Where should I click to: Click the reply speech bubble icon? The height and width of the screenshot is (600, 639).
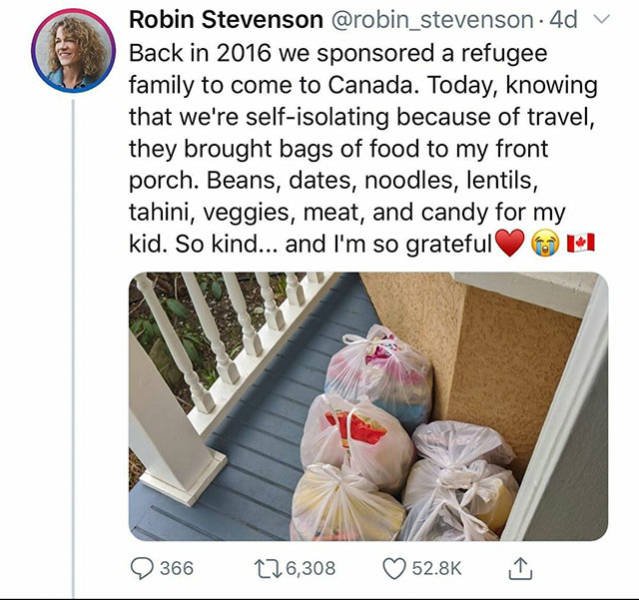pyautogui.click(x=141, y=568)
